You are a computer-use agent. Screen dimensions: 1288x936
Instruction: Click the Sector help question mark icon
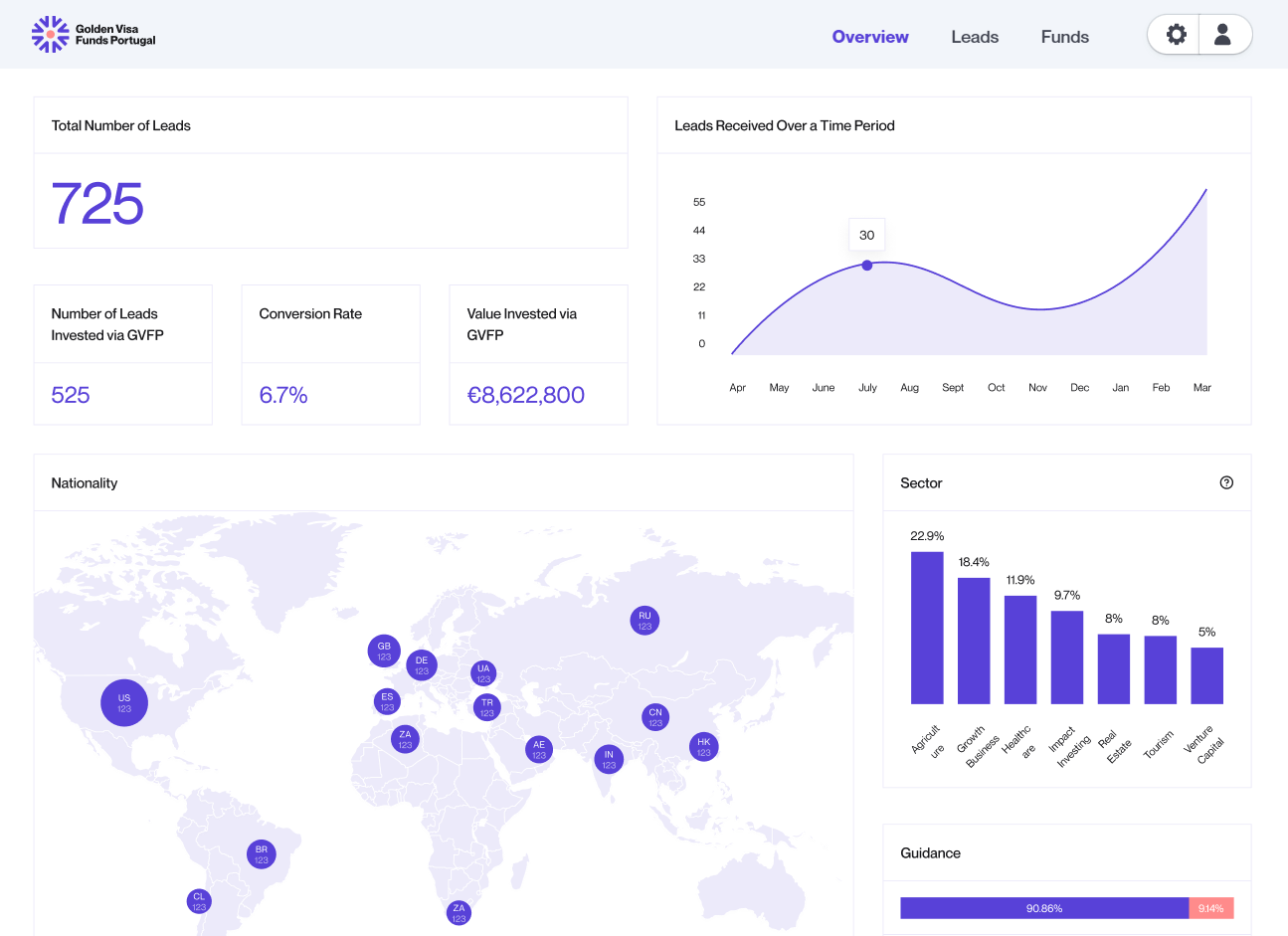coord(1226,482)
